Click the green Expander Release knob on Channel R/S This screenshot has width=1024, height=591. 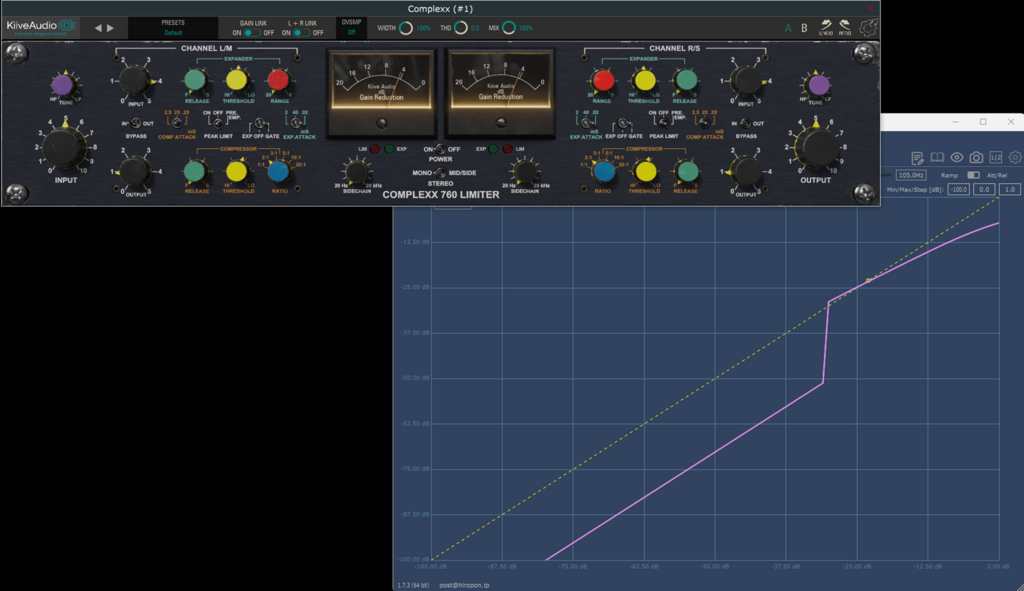686,80
